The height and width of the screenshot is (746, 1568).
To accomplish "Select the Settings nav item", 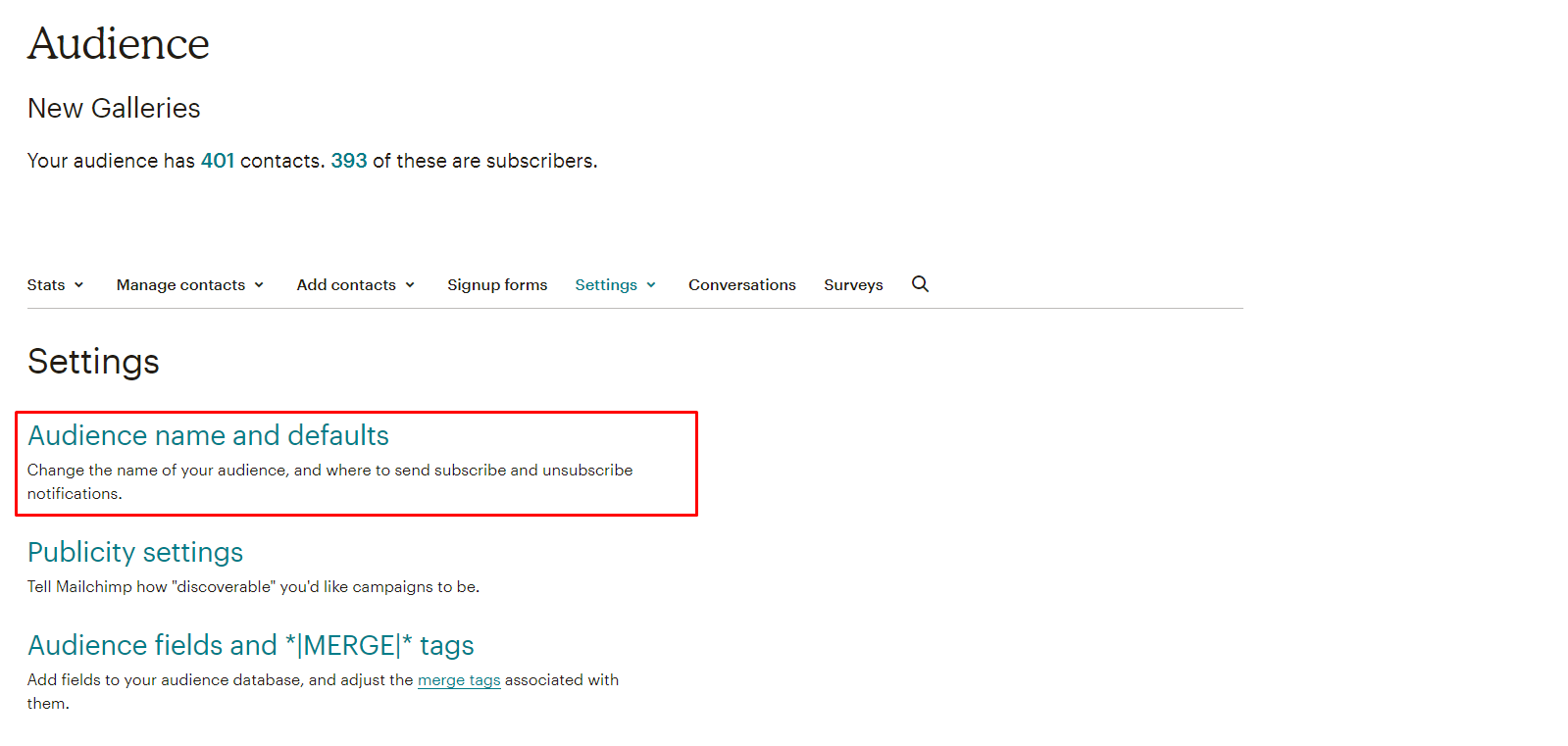I will (x=605, y=285).
